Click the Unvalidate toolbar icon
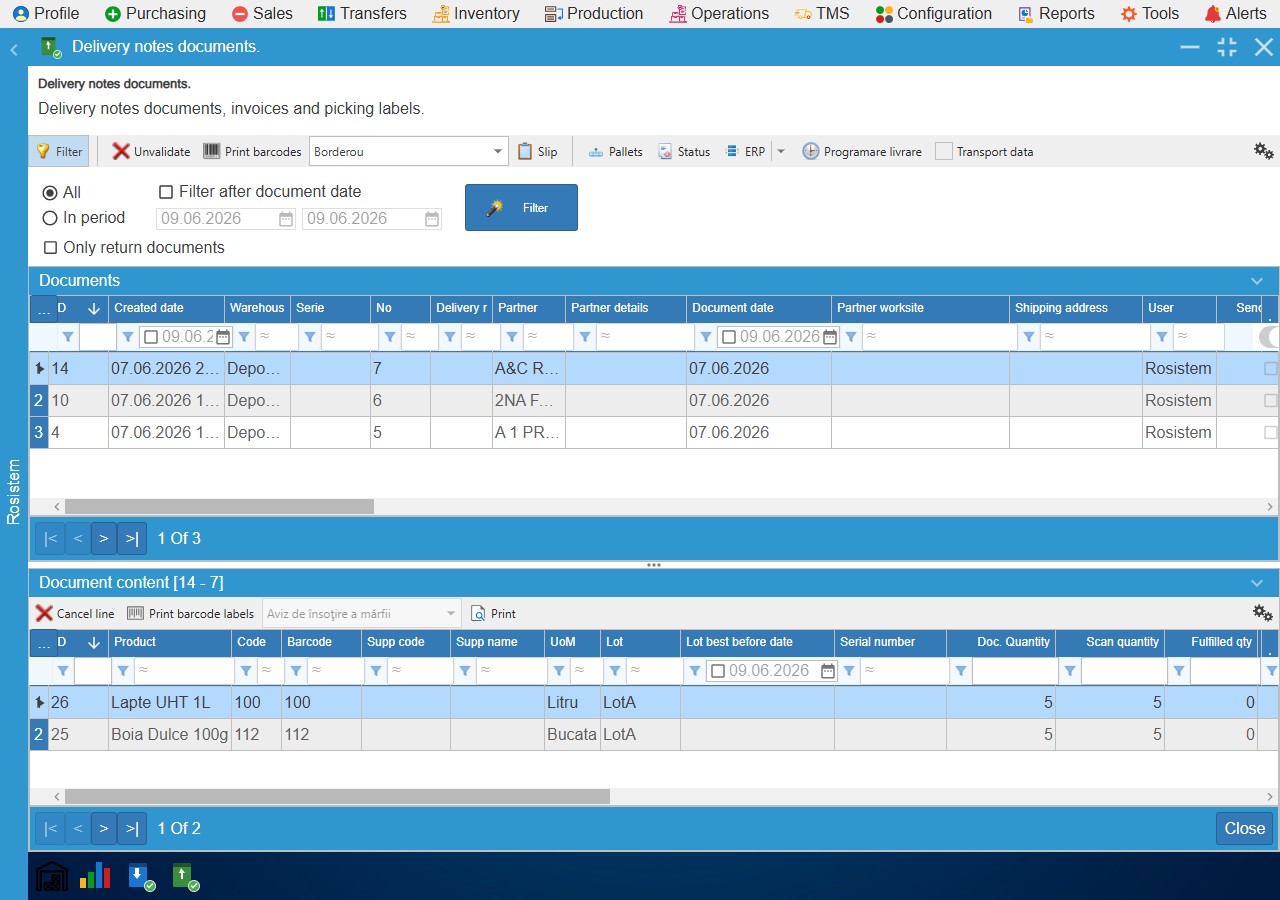1280x900 pixels. [121, 151]
